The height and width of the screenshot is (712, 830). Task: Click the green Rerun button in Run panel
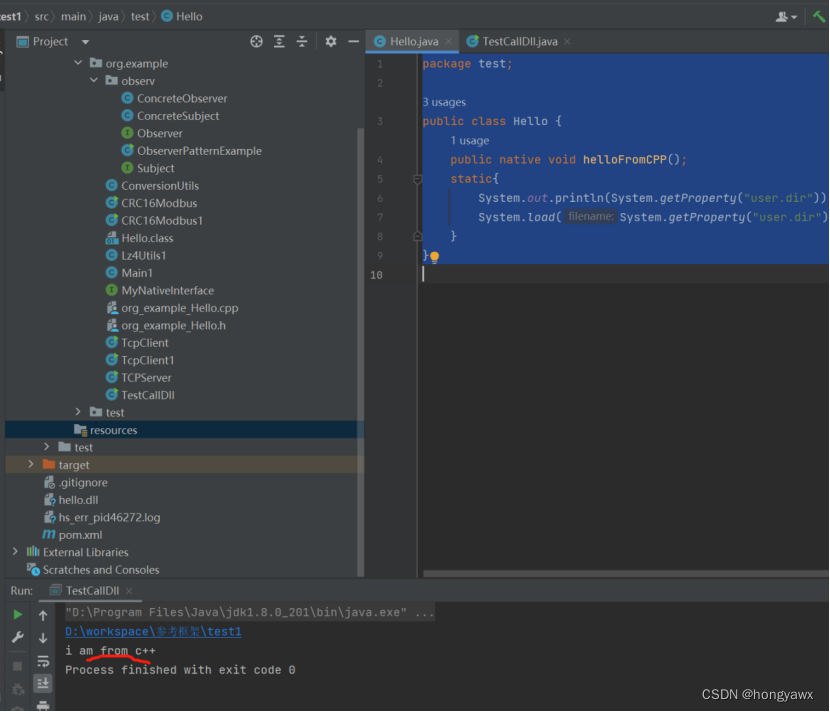17,614
